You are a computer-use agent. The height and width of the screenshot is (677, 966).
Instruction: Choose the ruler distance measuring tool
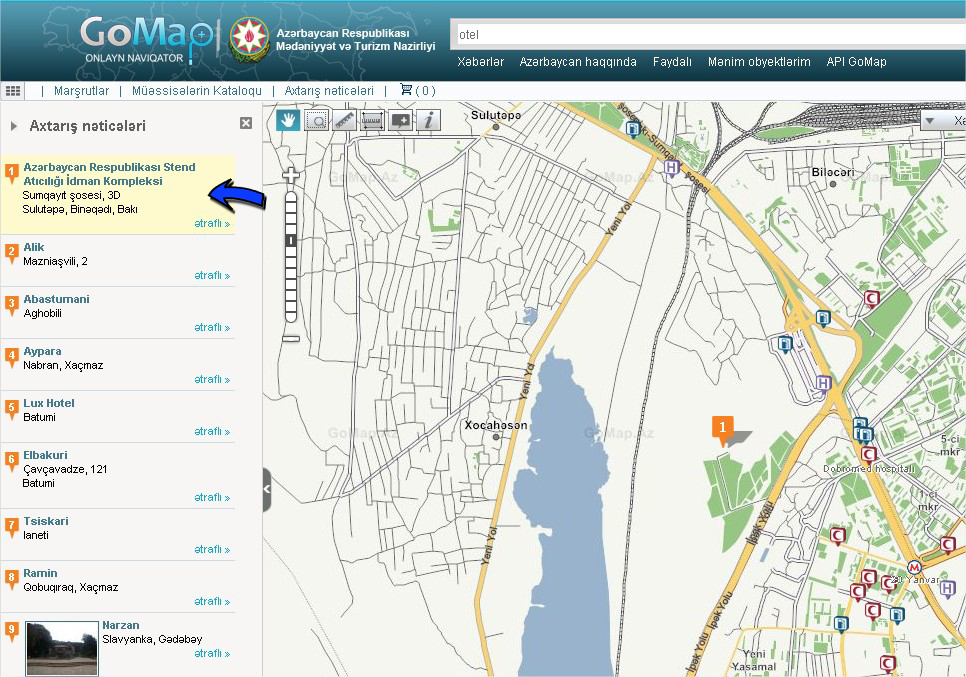pyautogui.click(x=344, y=120)
